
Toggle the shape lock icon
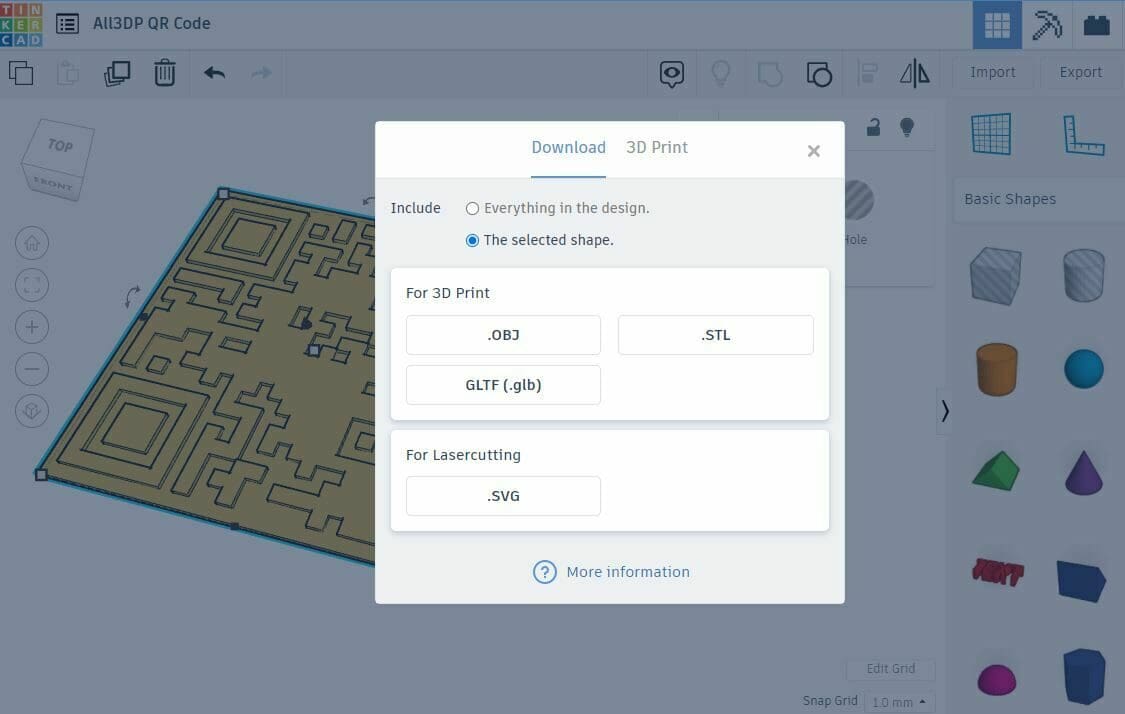[x=873, y=127]
